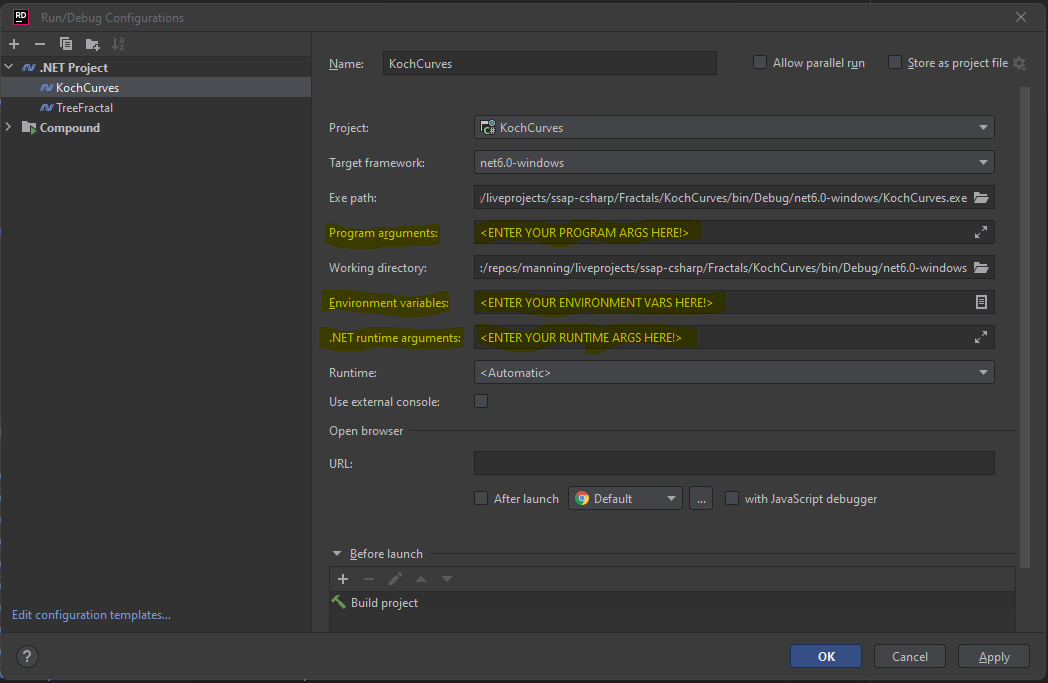Image resolution: width=1048 pixels, height=683 pixels.
Task: Copy the selected configuration
Action: point(66,44)
